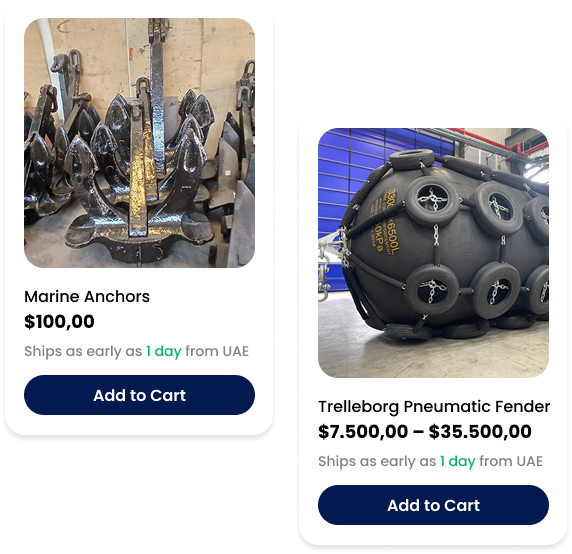Screen dimensions: 572x554
Task: Click "from UAE" in the Marine Anchors card
Action: click(217, 351)
